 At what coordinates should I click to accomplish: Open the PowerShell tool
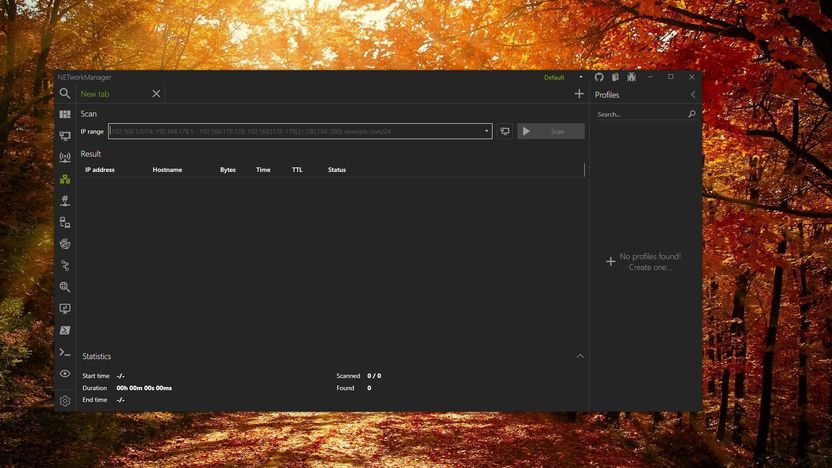65,330
